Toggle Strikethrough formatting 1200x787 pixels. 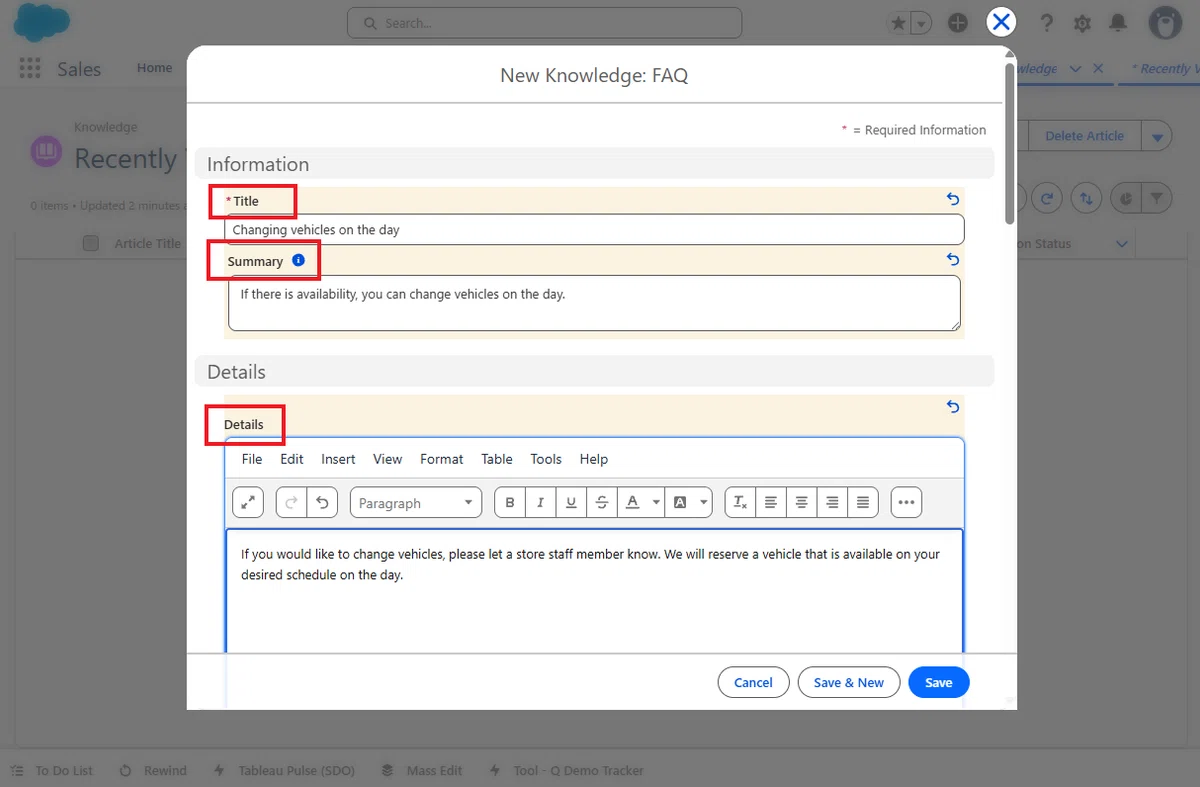click(601, 502)
